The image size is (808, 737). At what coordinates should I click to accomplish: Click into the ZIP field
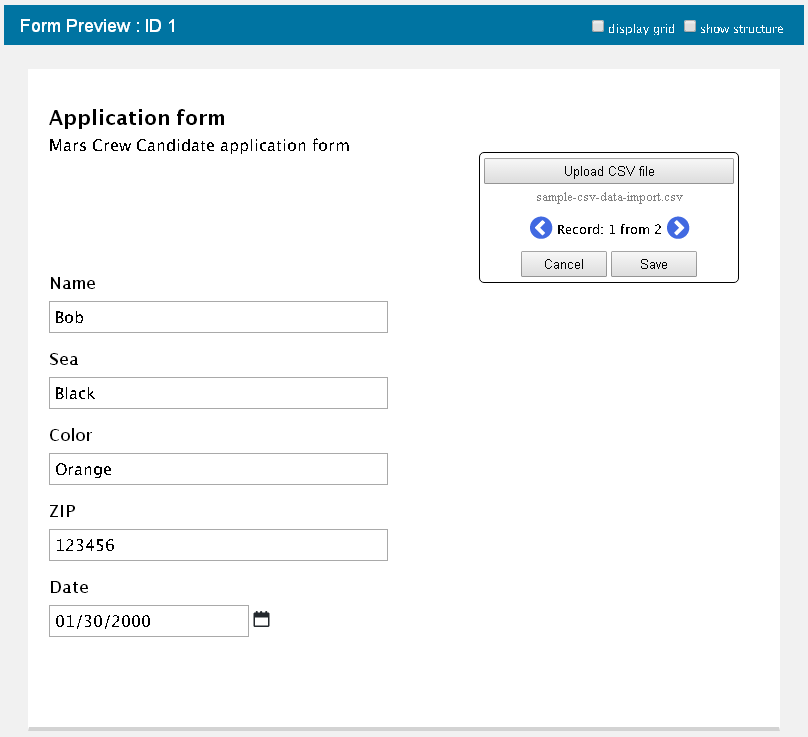[218, 545]
